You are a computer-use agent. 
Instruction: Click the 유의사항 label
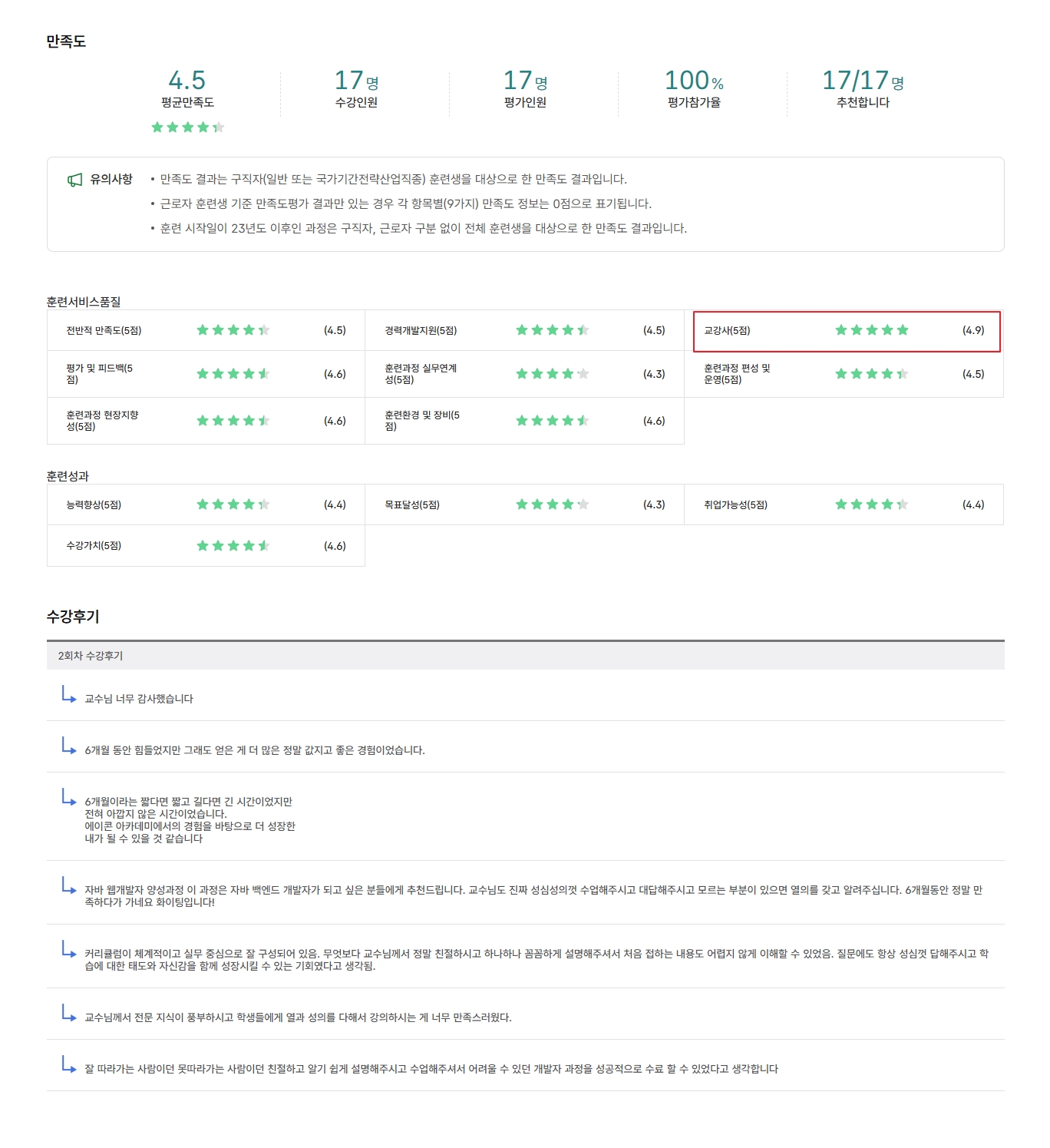(x=111, y=179)
